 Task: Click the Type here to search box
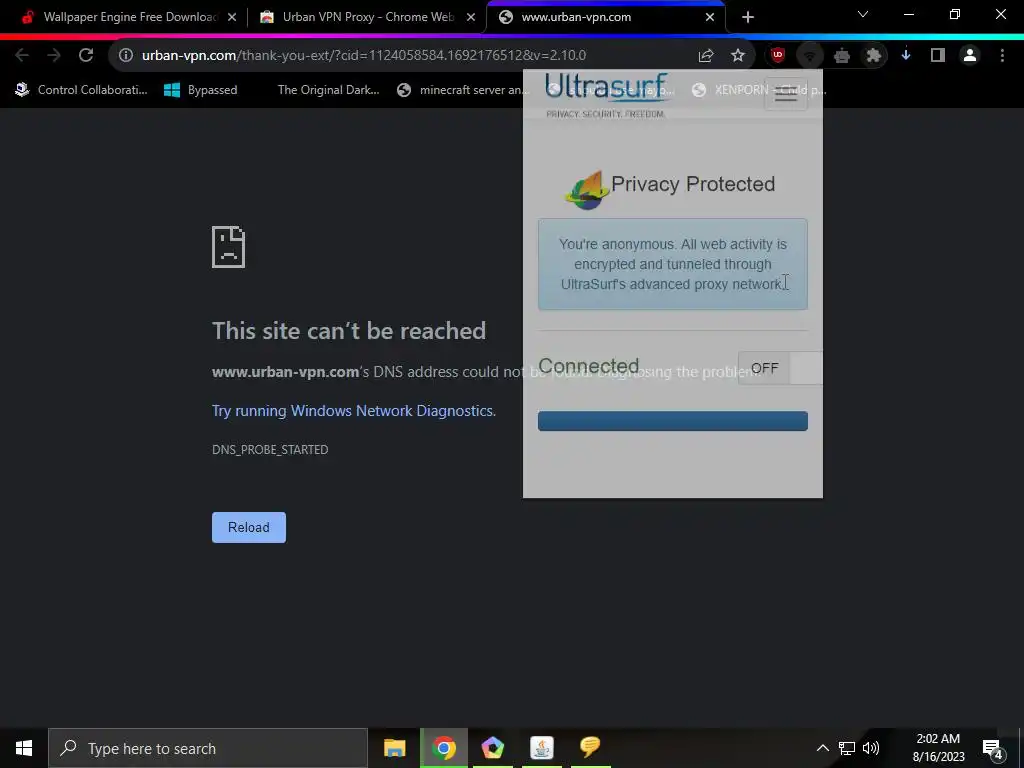[x=208, y=748]
